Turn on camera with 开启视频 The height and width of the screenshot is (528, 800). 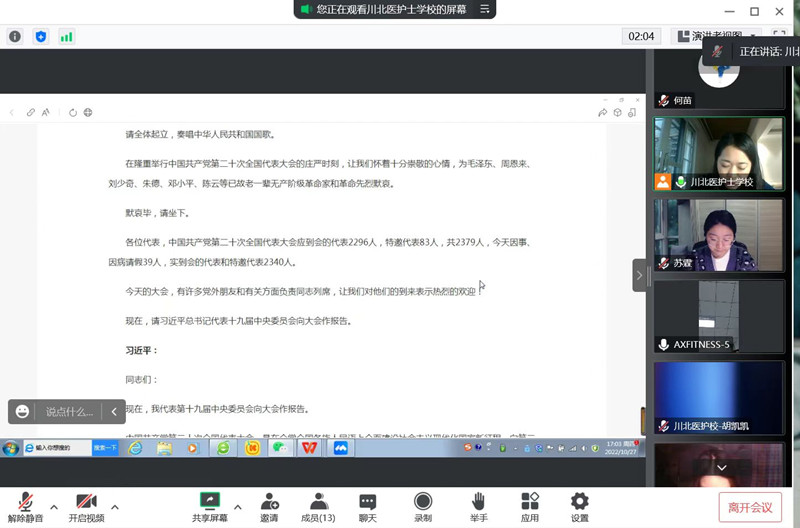[86, 507]
